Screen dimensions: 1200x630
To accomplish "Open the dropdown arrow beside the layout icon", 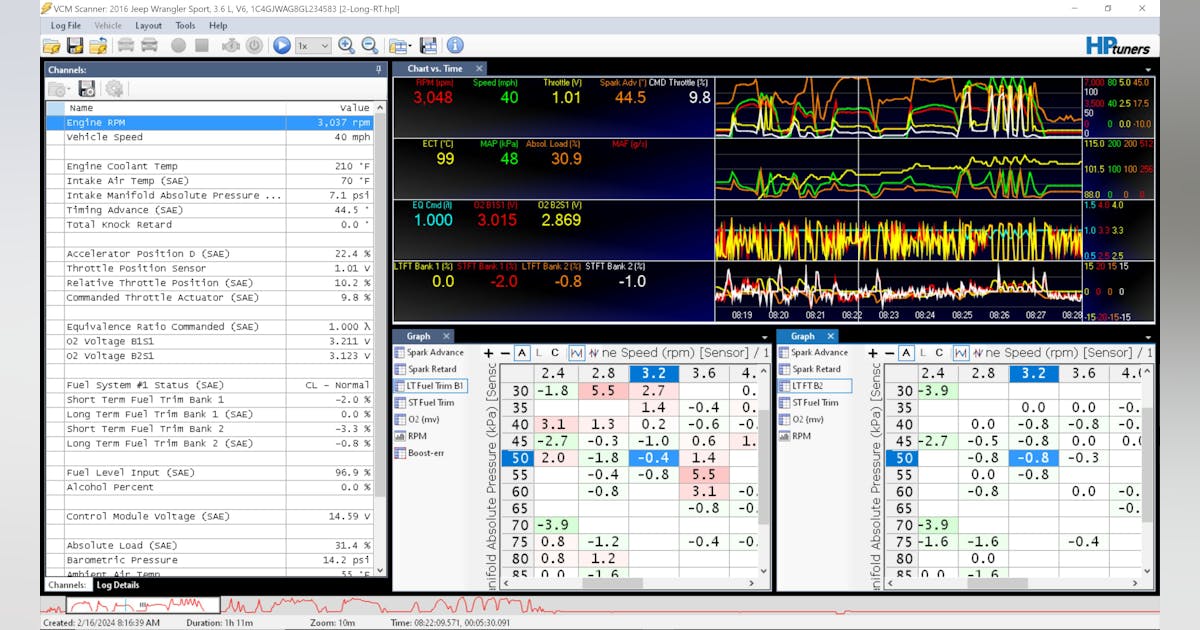I will pyautogui.click(x=410, y=45).
